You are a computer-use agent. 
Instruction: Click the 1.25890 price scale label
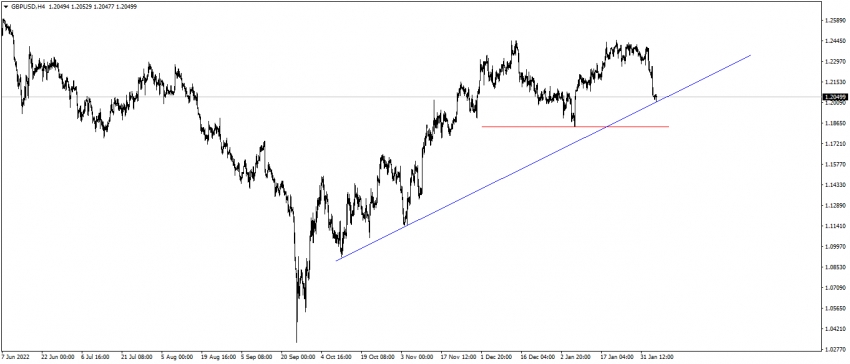coord(834,21)
